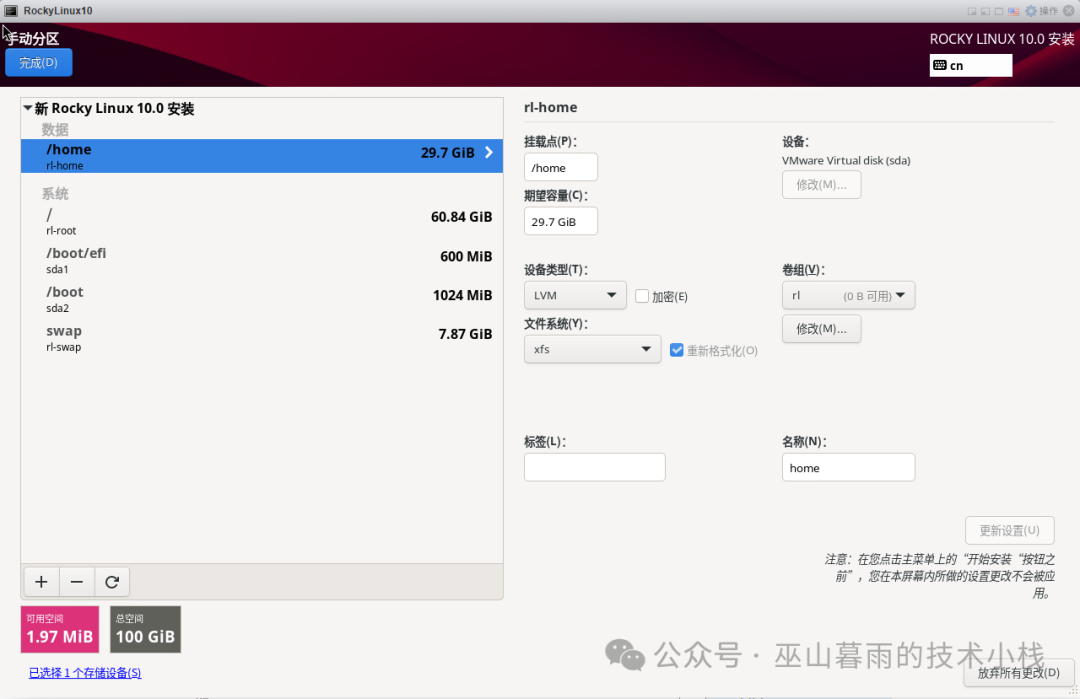Open the 操作 actions menu
Viewport: 1080px width, 699px height.
coord(1048,11)
